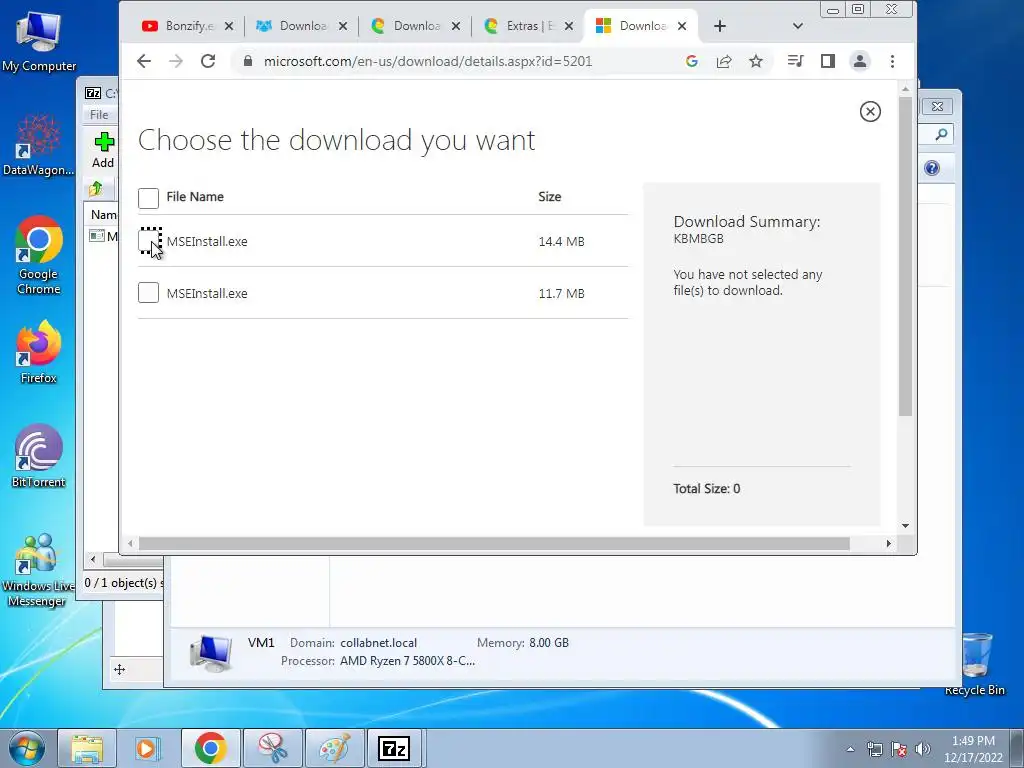The height and width of the screenshot is (768, 1024).
Task: Open the Windows Start menu
Action: click(x=27, y=748)
